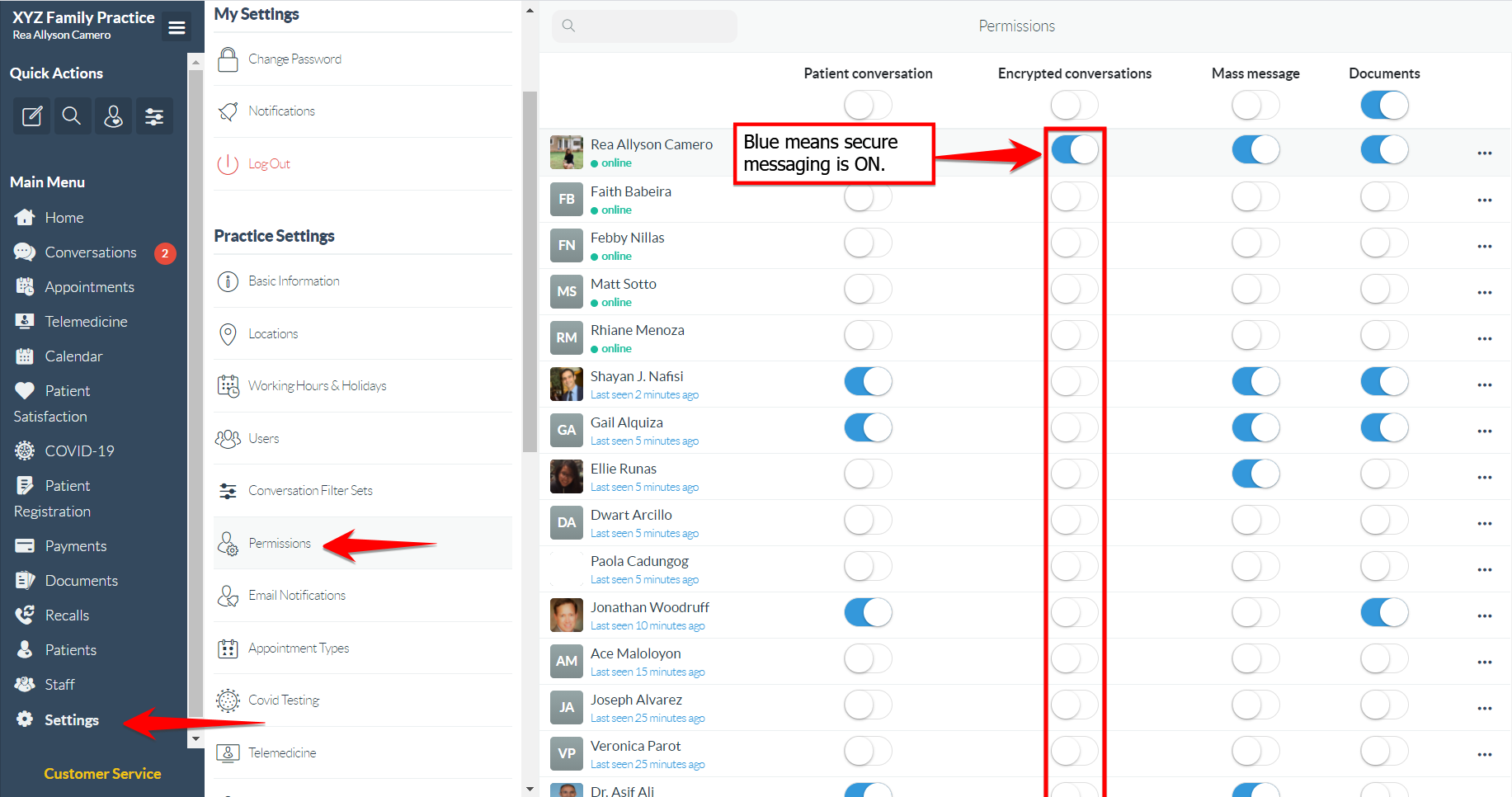Disable Documents permission for Rea Allyson Camero
The height and width of the screenshot is (797, 1512).
click(1384, 149)
